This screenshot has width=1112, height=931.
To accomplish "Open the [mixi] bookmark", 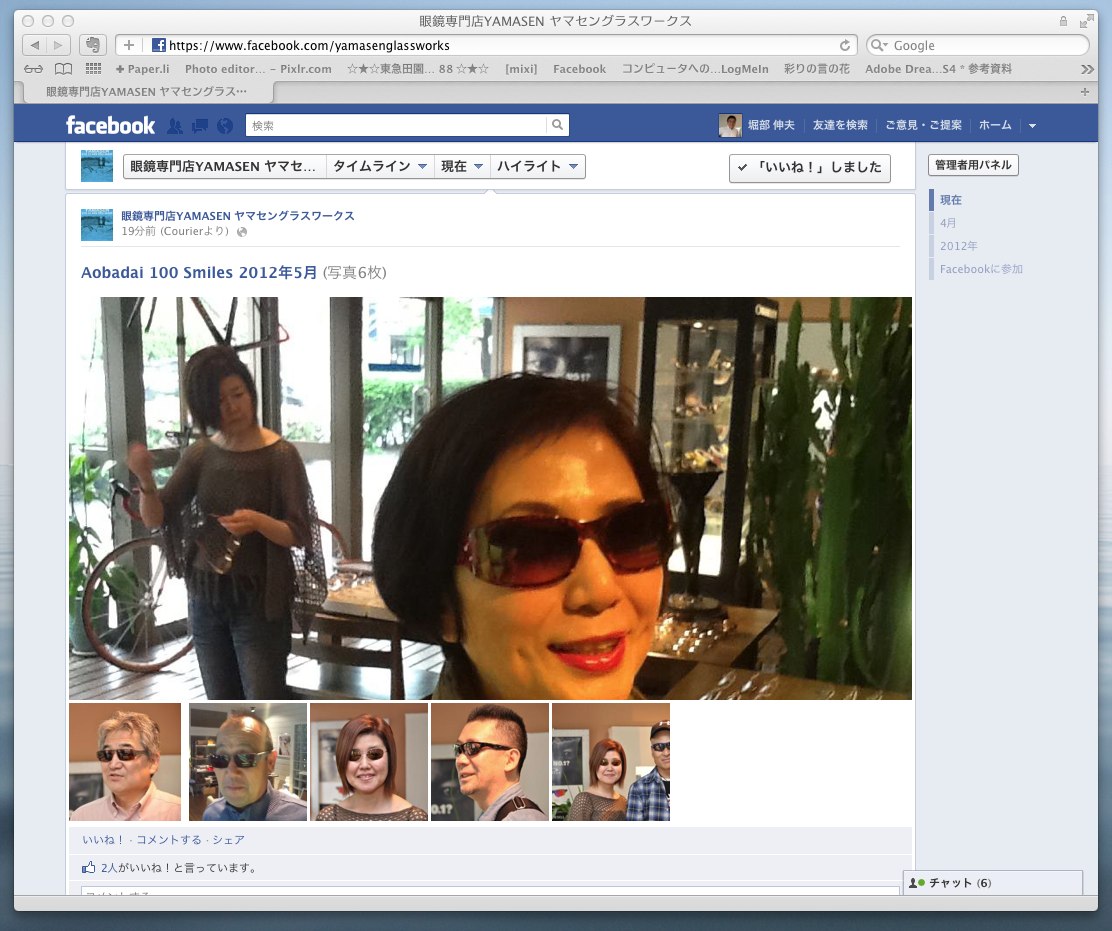I will [x=521, y=69].
